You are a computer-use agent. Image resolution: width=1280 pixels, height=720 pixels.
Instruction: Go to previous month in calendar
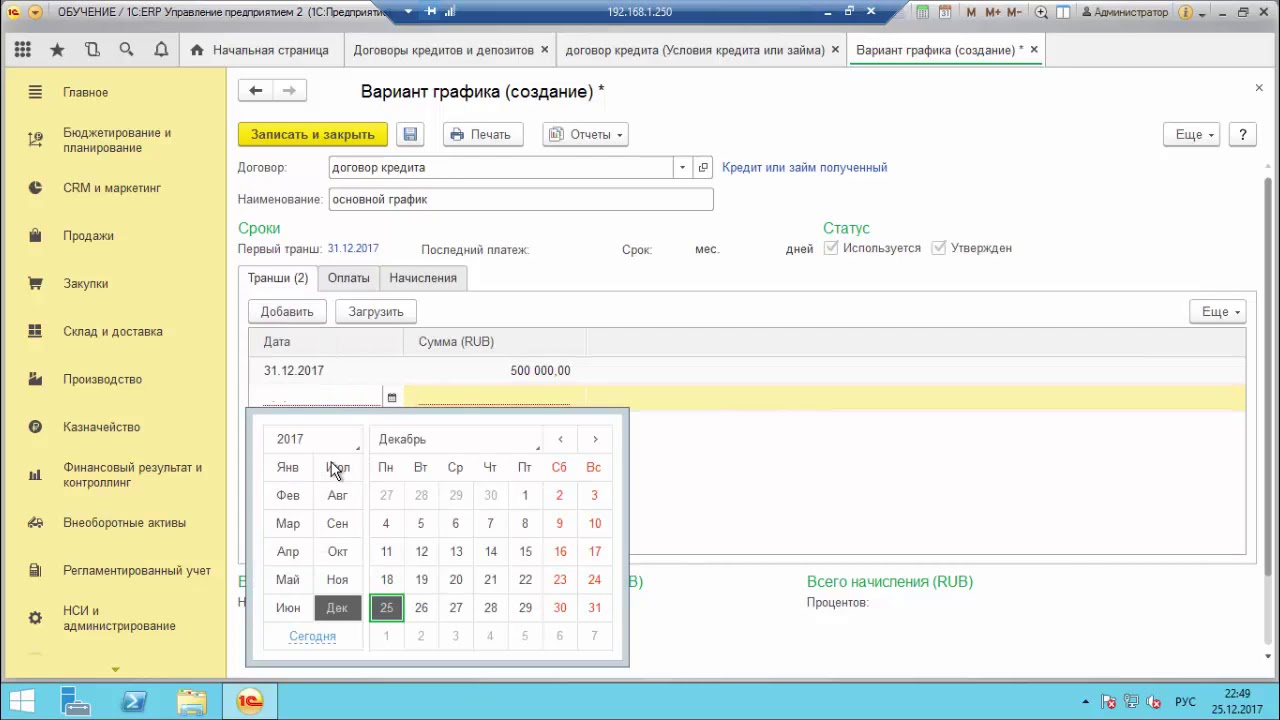[560, 439]
